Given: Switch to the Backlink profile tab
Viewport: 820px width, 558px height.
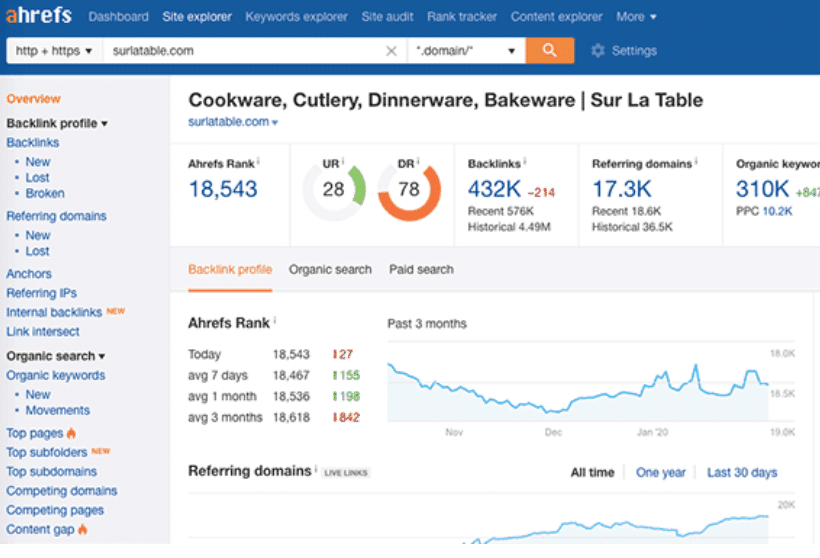Looking at the screenshot, I should pyautogui.click(x=230, y=269).
